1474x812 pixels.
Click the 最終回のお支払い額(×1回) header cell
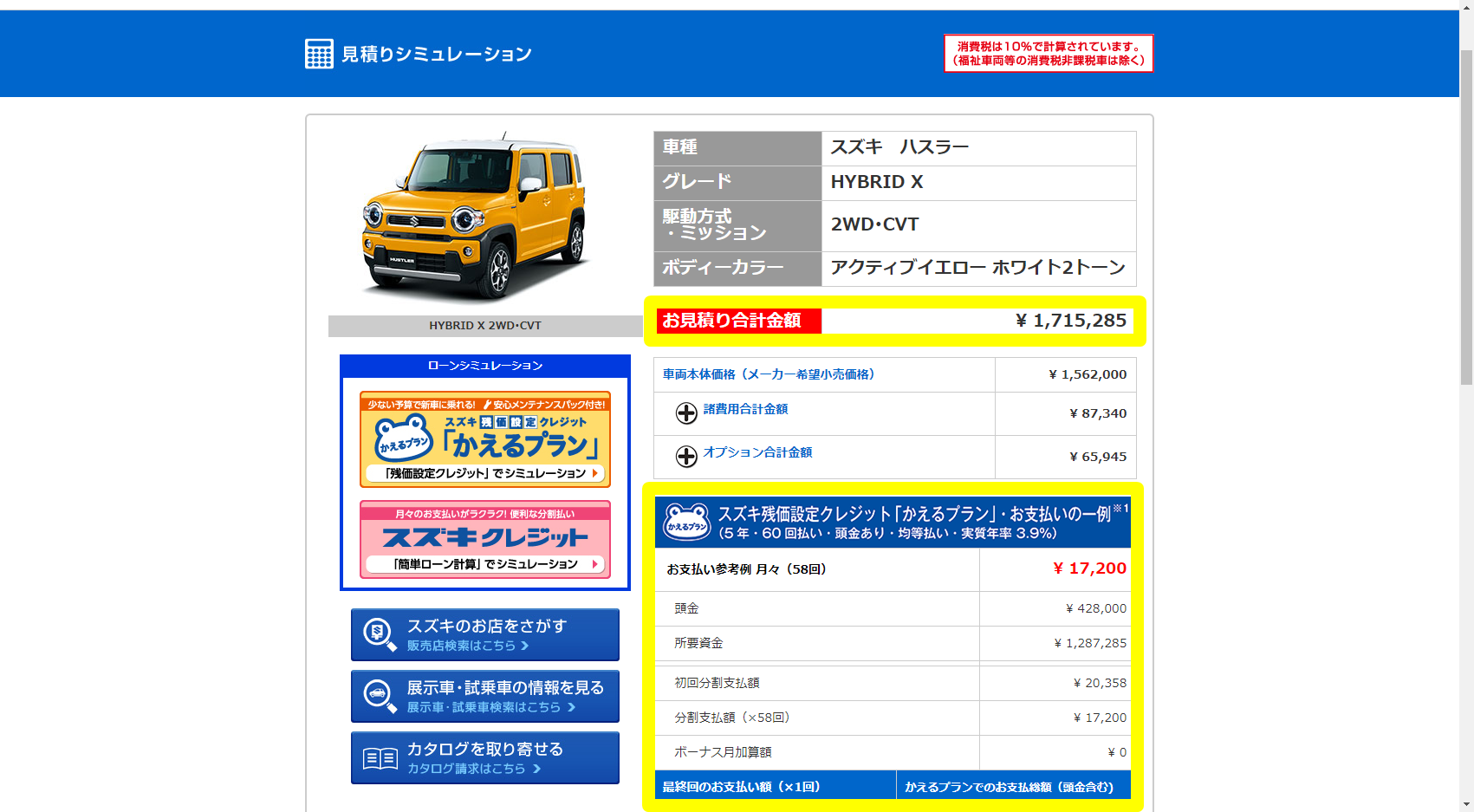776,785
